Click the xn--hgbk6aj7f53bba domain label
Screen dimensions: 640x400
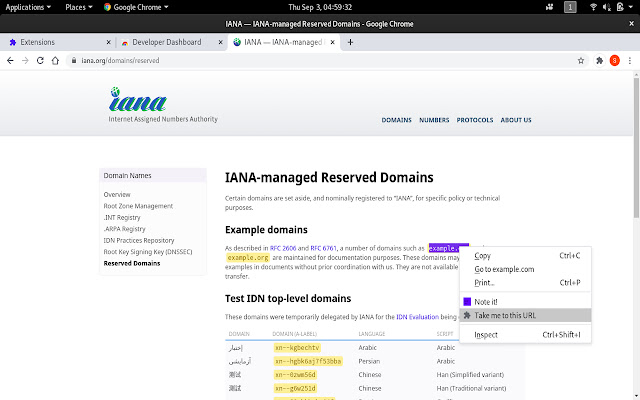click(308, 361)
